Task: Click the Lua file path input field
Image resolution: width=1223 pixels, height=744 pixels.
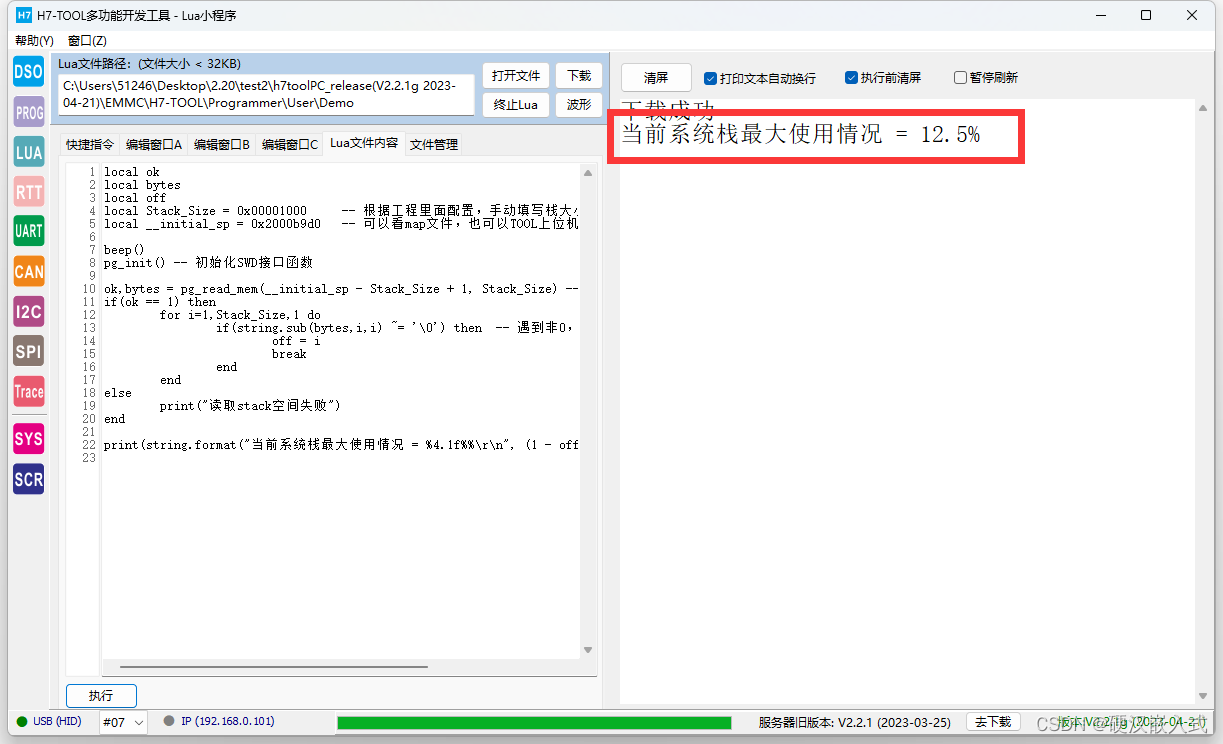Action: pyautogui.click(x=266, y=95)
